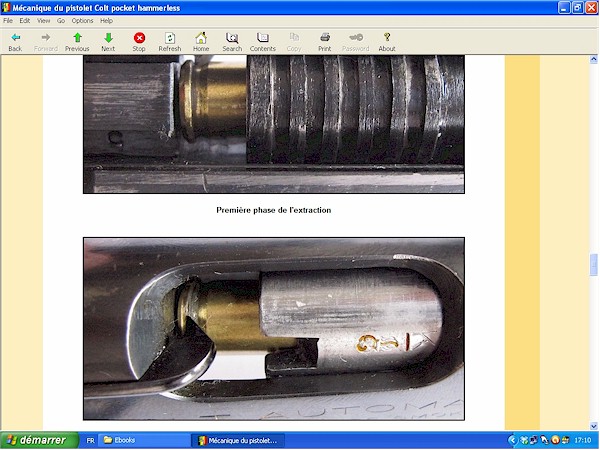Click the scrollbar down arrow
The height and width of the screenshot is (450, 600).
(x=593, y=426)
